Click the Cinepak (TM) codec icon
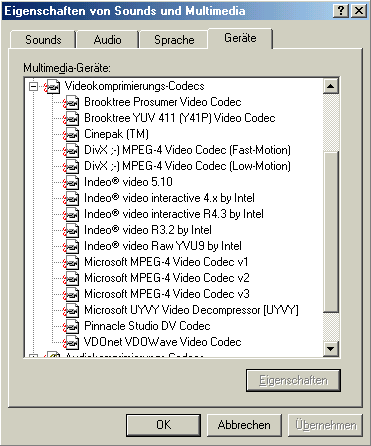The height and width of the screenshot is (446, 371). tap(71, 134)
